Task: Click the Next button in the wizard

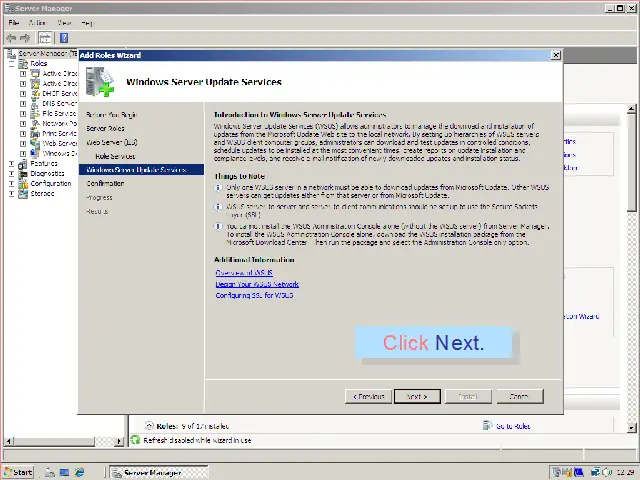Action: tap(417, 396)
